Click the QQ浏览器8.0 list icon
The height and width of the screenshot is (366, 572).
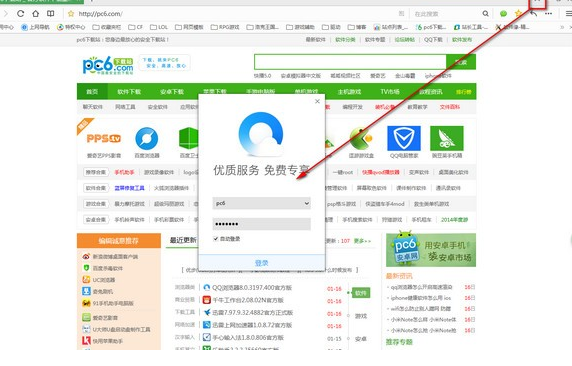point(206,288)
